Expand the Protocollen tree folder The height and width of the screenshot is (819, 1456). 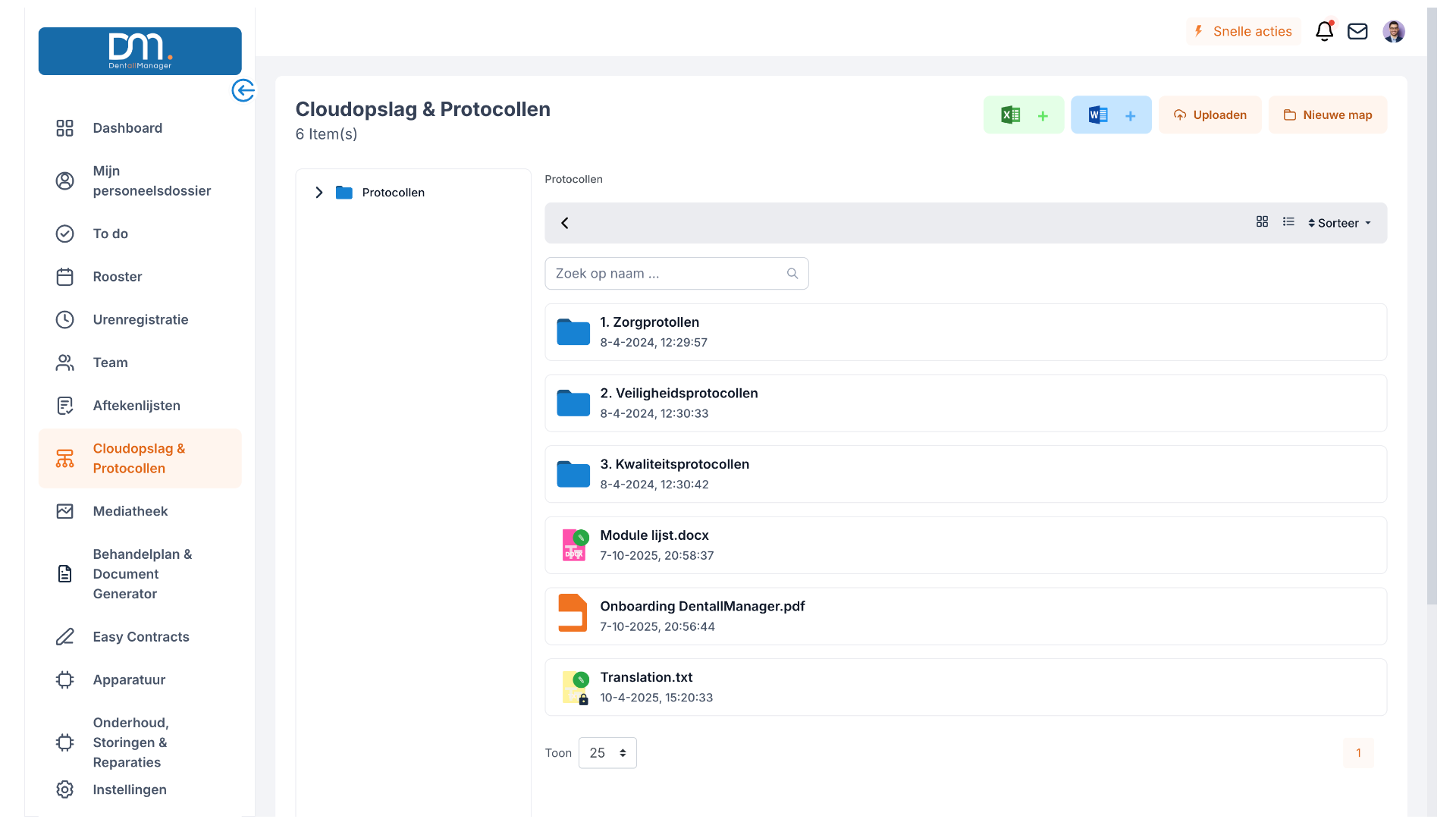(319, 193)
